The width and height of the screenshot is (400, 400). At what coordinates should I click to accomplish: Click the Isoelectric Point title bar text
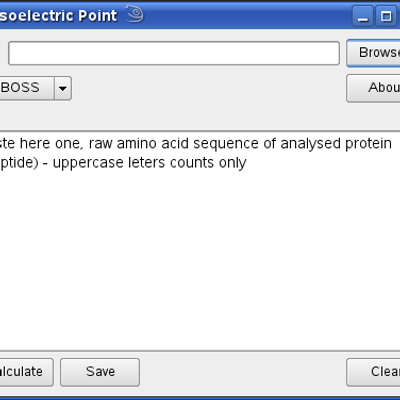coord(58,16)
